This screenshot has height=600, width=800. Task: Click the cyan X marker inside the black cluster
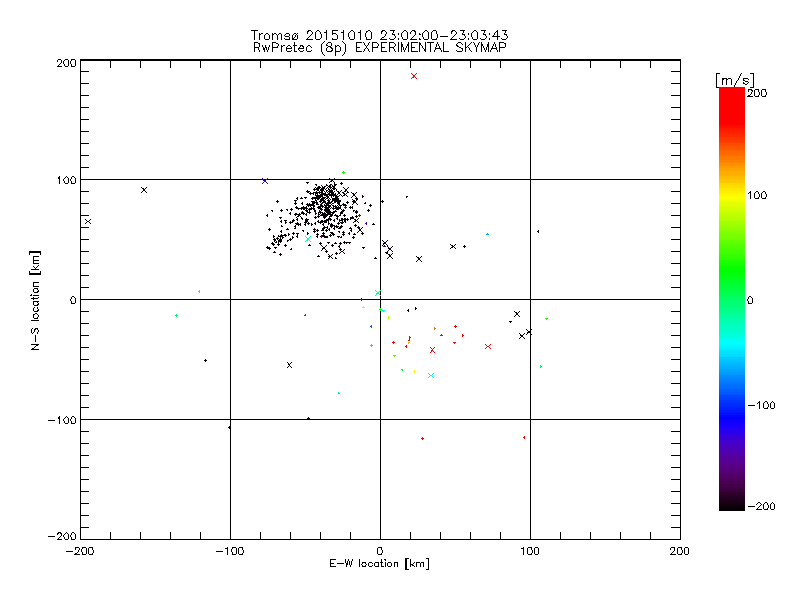tap(308, 239)
